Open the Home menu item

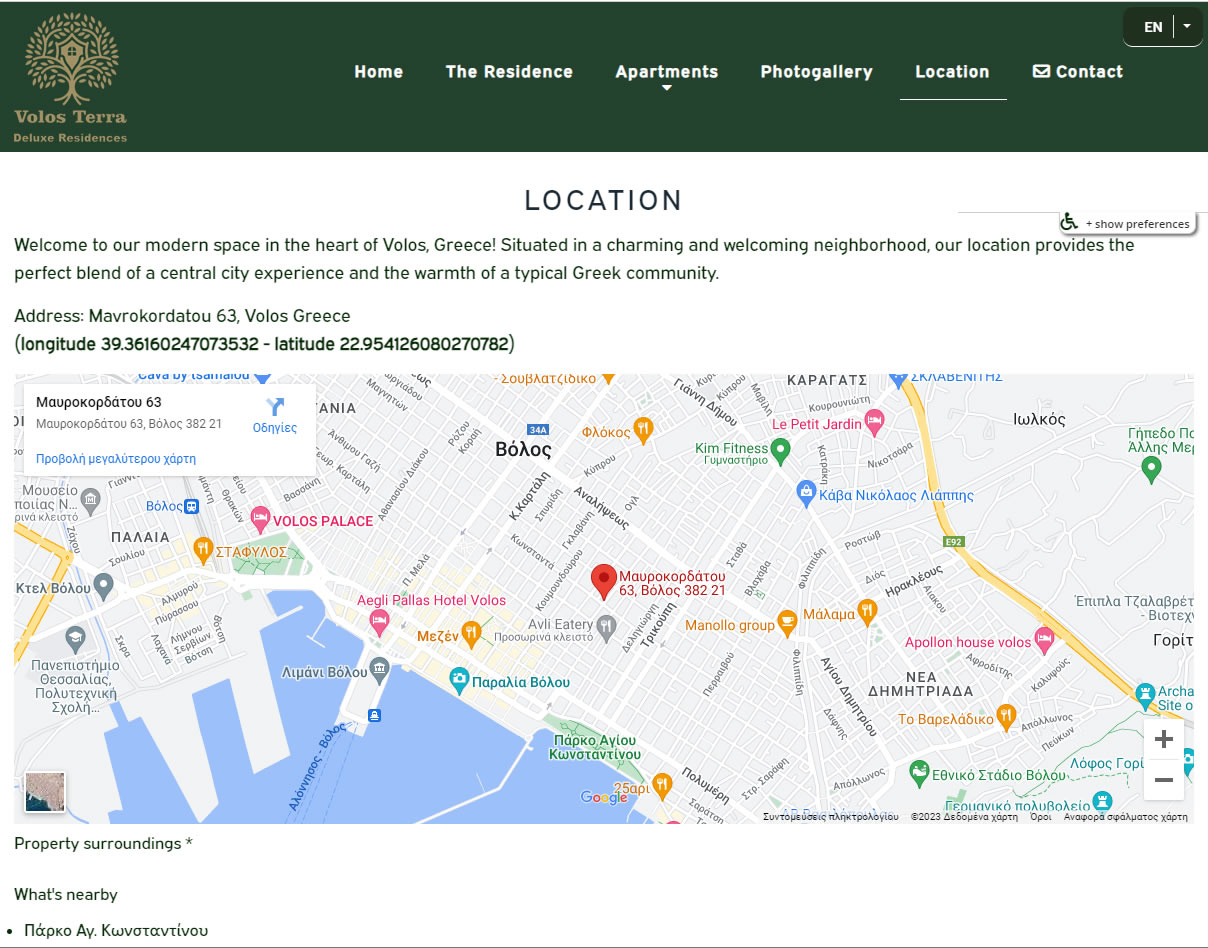pyautogui.click(x=379, y=72)
